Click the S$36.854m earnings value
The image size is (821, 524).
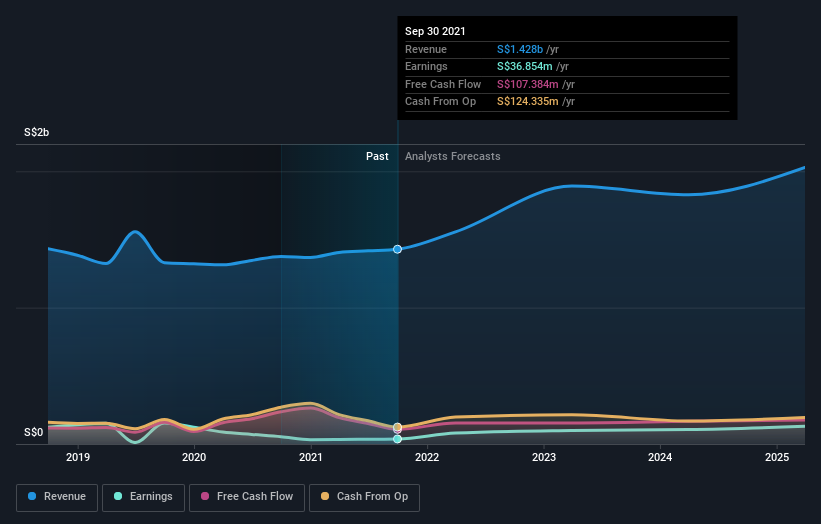[x=525, y=66]
